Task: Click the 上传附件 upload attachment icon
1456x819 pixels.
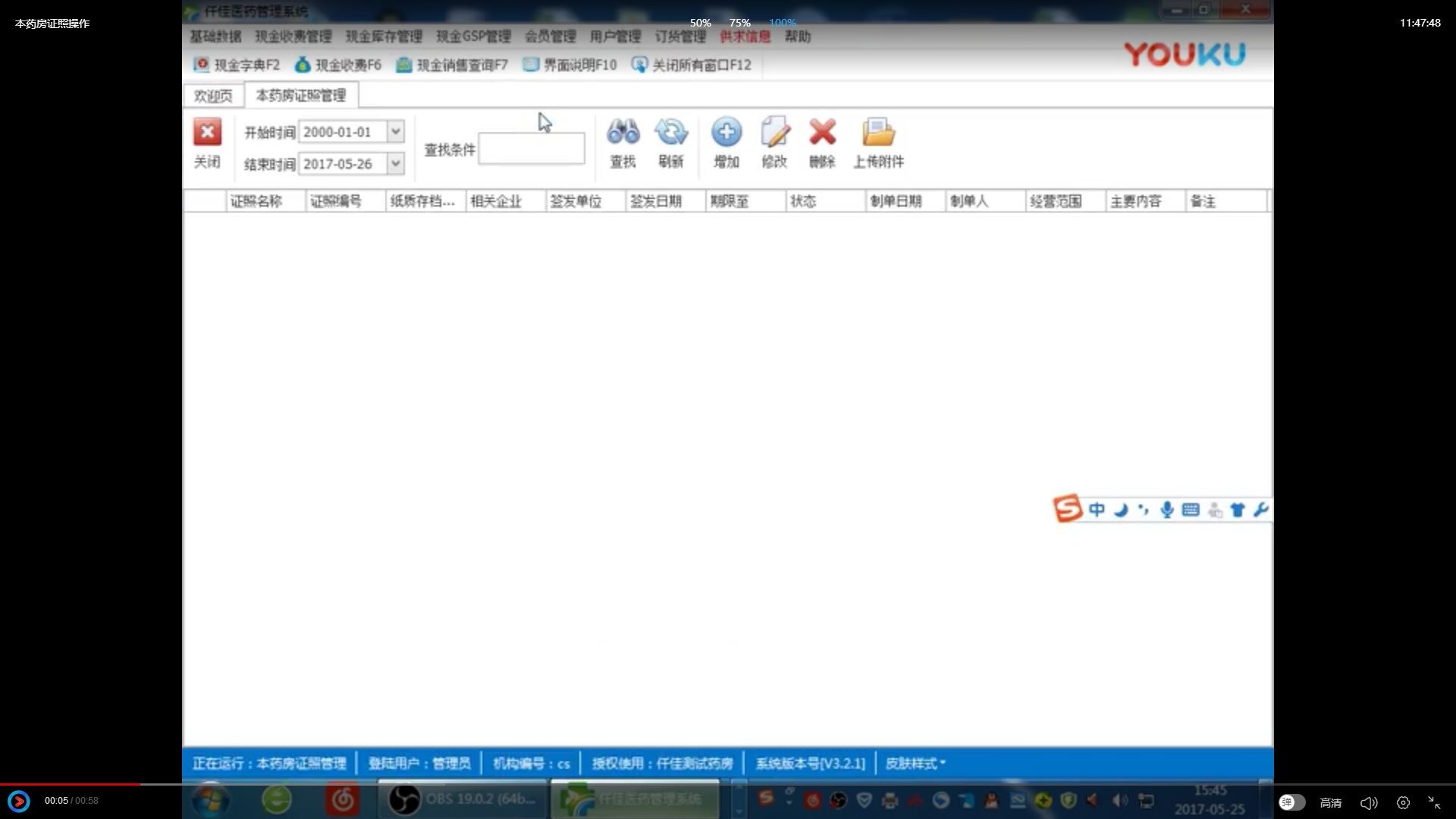Action: point(879,132)
